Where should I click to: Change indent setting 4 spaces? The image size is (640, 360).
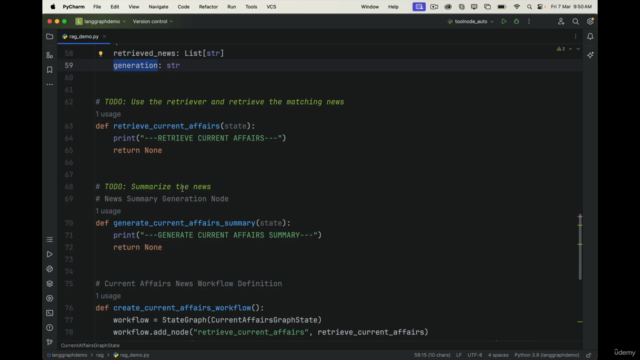pyautogui.click(x=498, y=355)
